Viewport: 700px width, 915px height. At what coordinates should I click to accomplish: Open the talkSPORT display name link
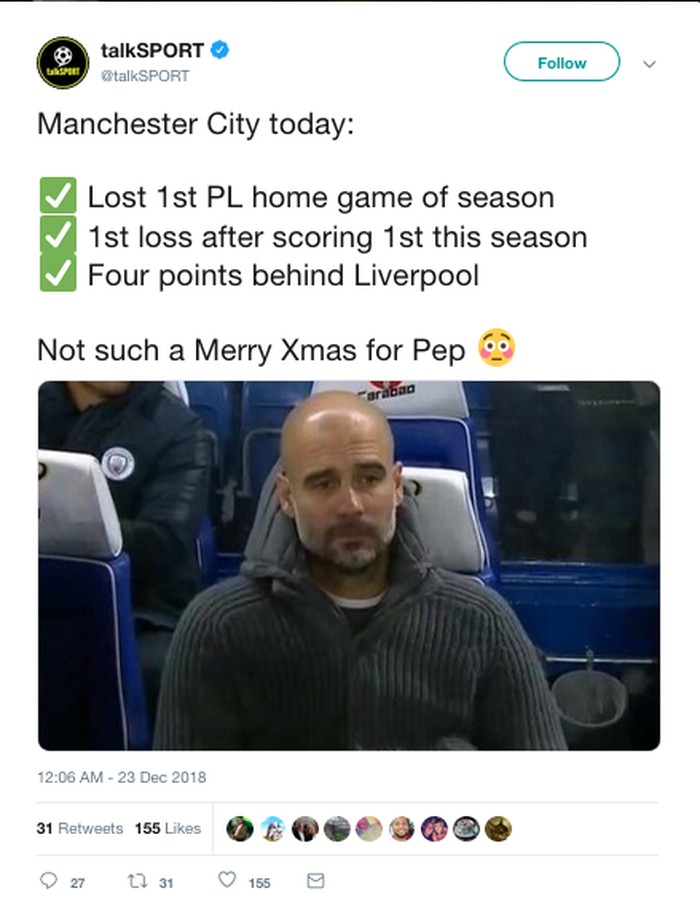pyautogui.click(x=152, y=49)
